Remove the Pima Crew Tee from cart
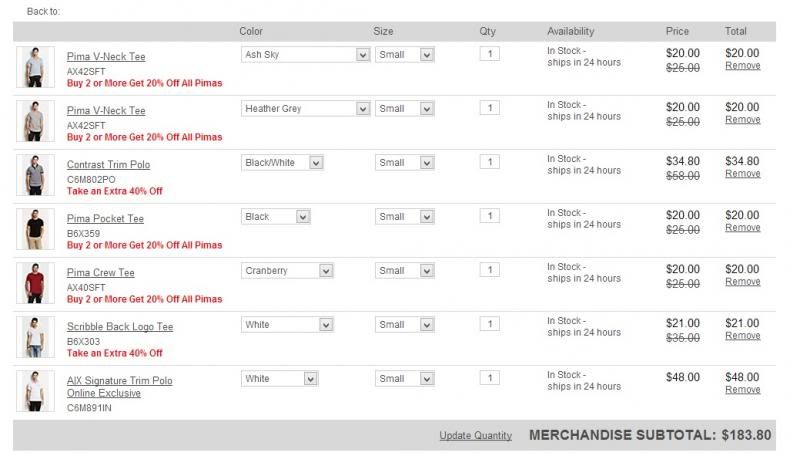Viewport: 800px width, 455px height. coord(742,282)
